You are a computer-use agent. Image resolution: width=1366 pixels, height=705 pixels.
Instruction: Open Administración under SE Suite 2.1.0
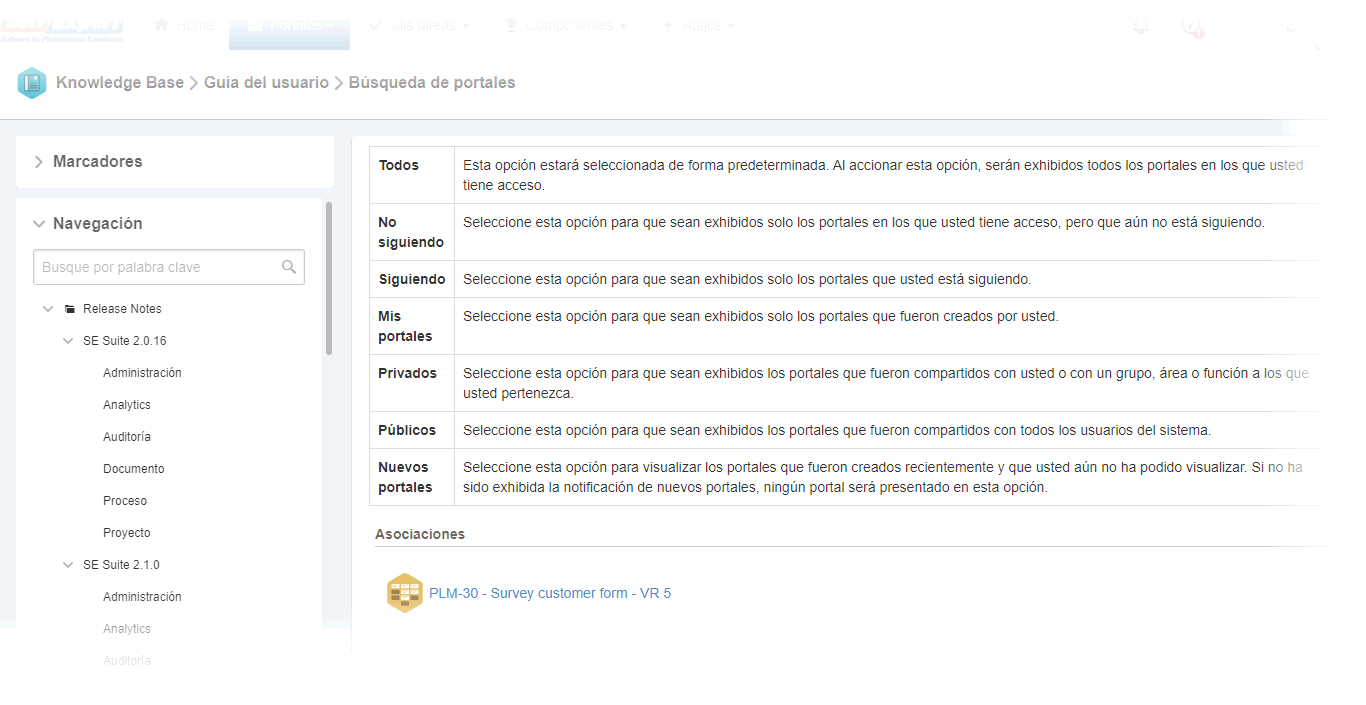tap(142, 597)
